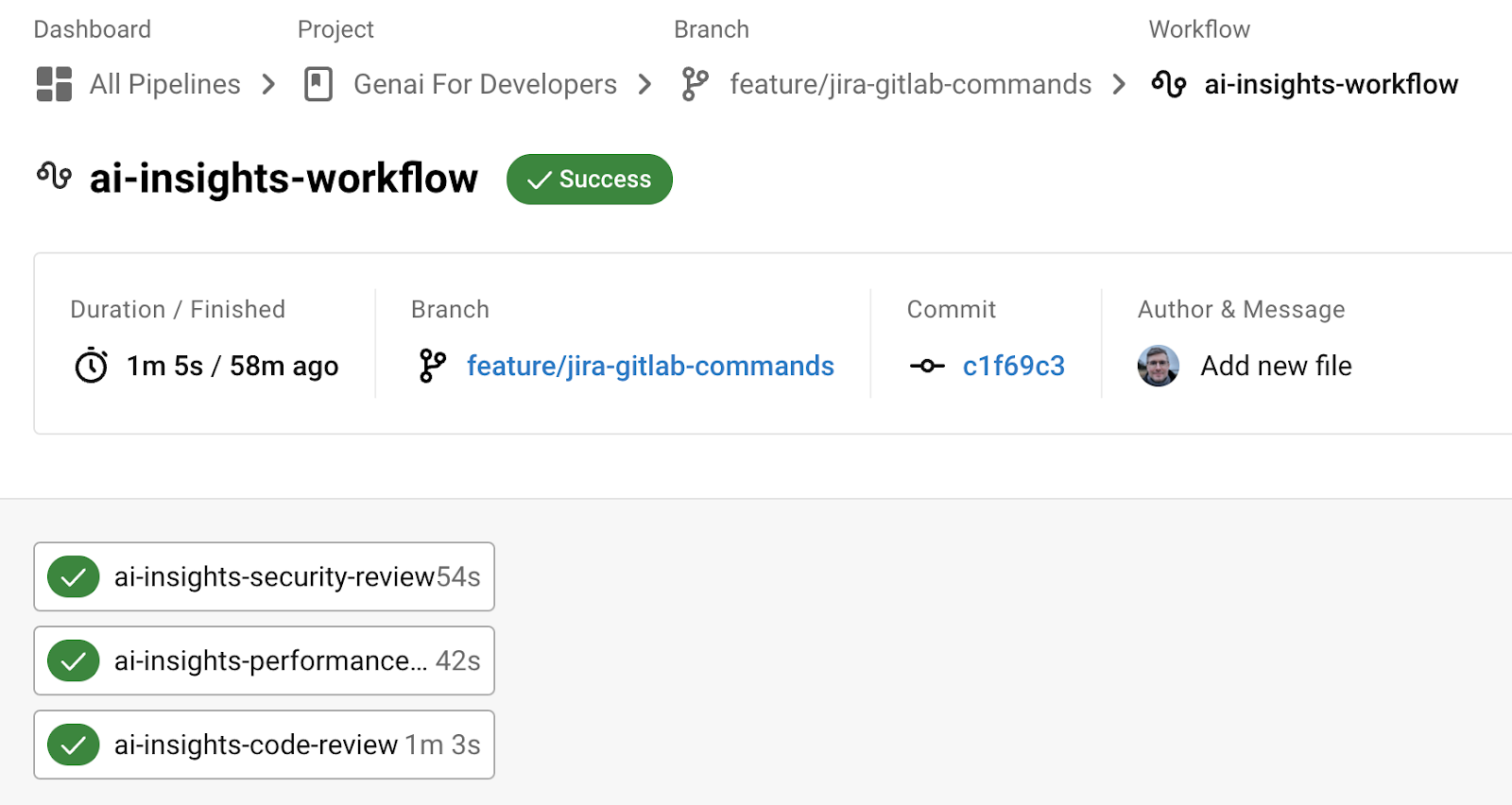This screenshot has width=1512, height=805.
Task: Click the All Pipelines dashboard grid icon
Action: click(x=54, y=84)
